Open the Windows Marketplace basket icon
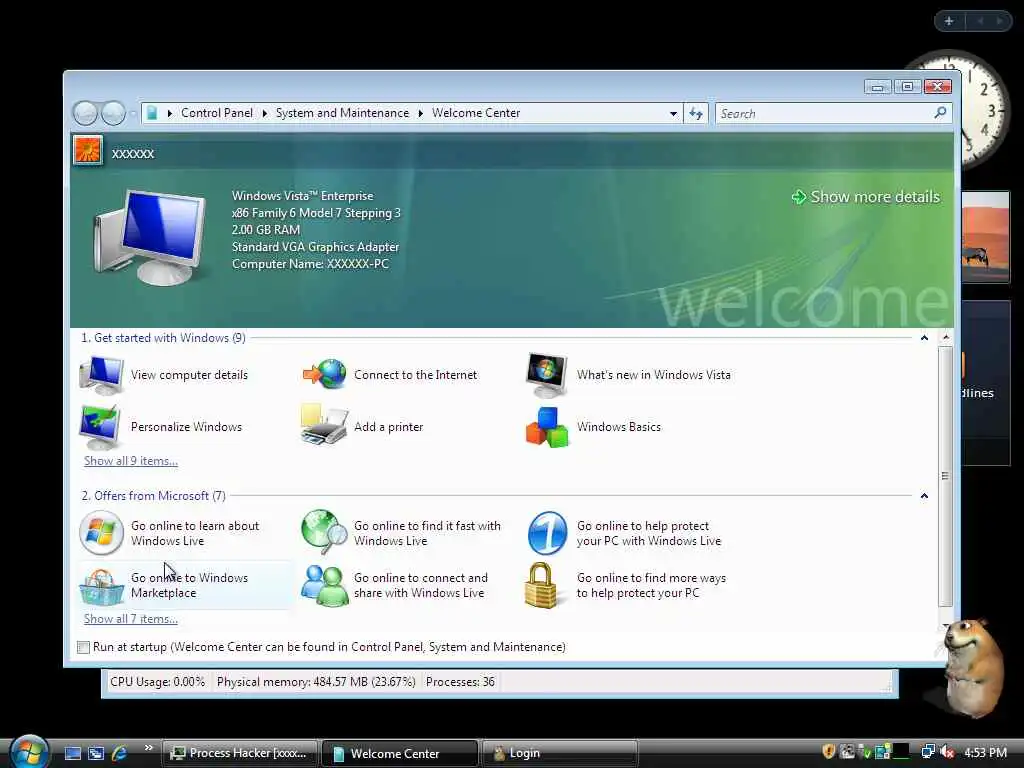Screen dimensions: 1024x768 coord(101,586)
